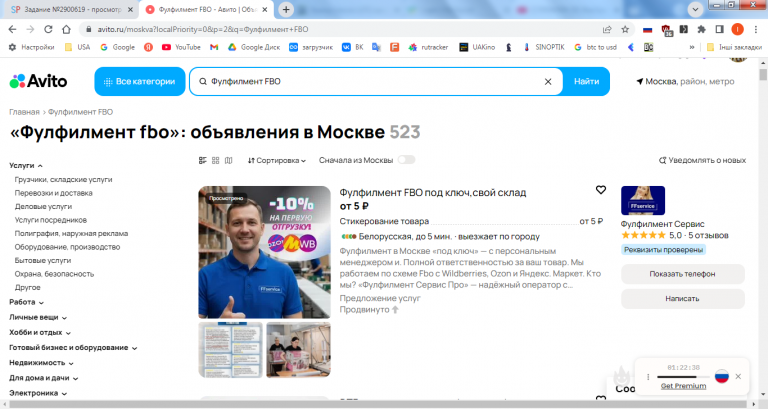This screenshot has width=768, height=409.
Task: Open show more bookmarks chevron
Action: [x=692, y=48]
